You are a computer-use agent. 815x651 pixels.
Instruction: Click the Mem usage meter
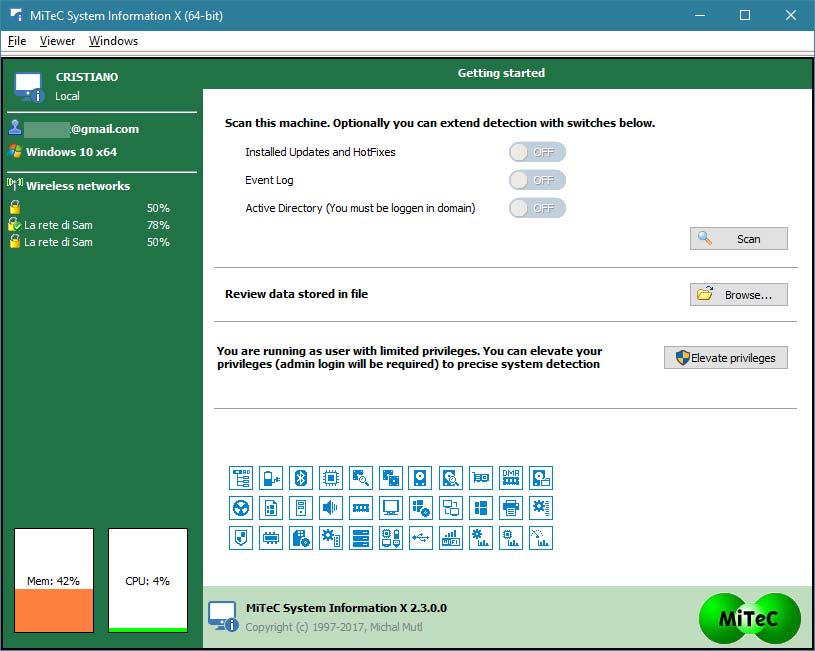[54, 580]
